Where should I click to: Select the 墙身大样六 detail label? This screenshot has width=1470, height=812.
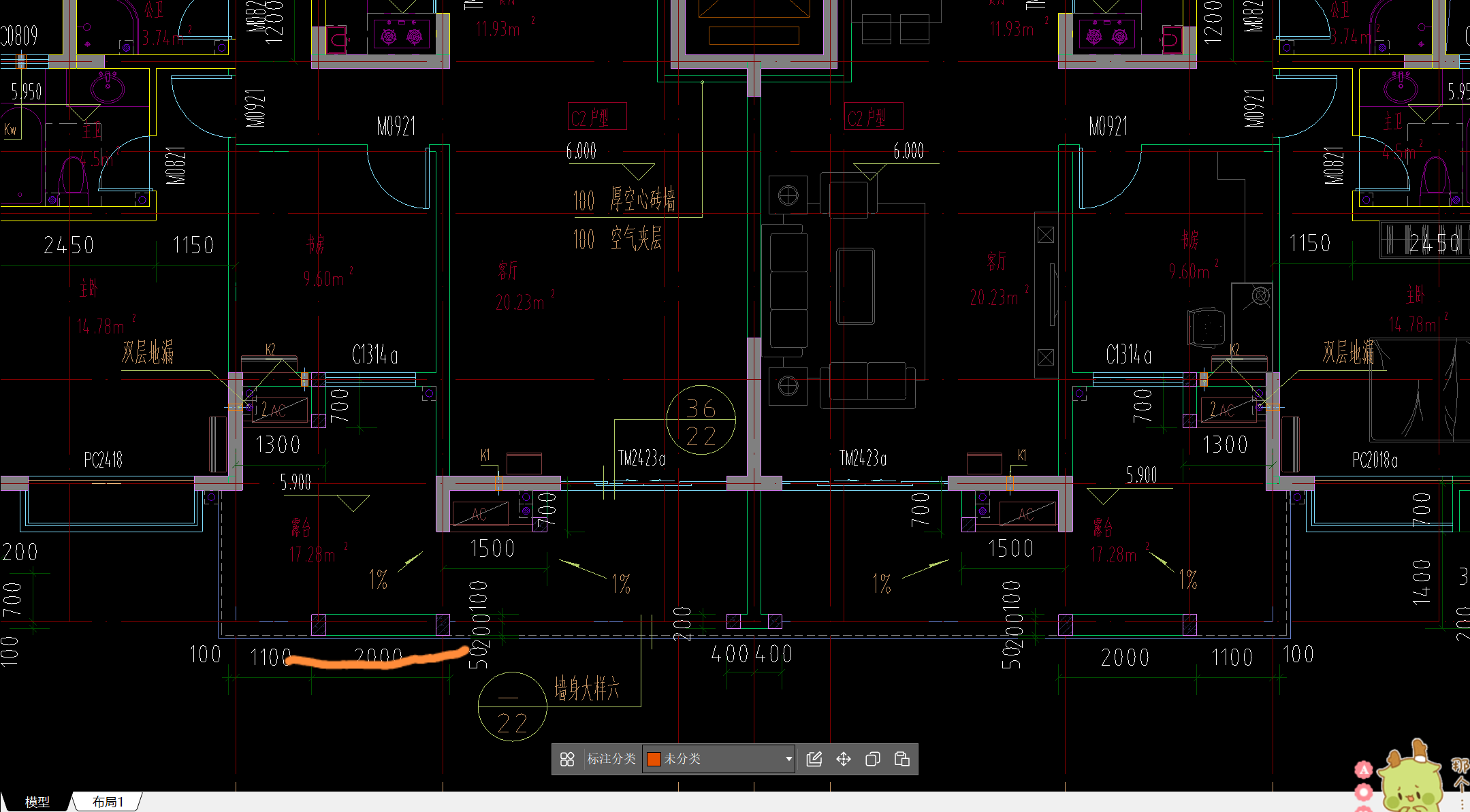click(x=587, y=688)
